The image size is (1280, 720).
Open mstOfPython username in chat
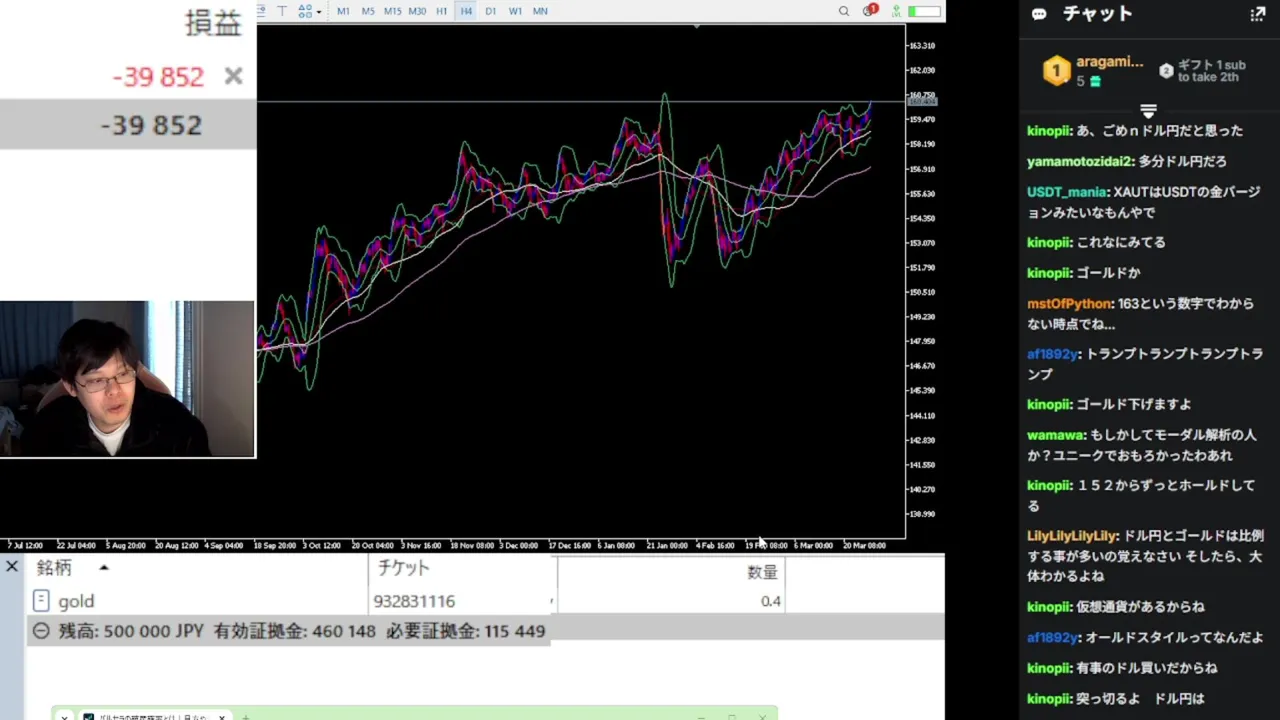[1069, 303]
